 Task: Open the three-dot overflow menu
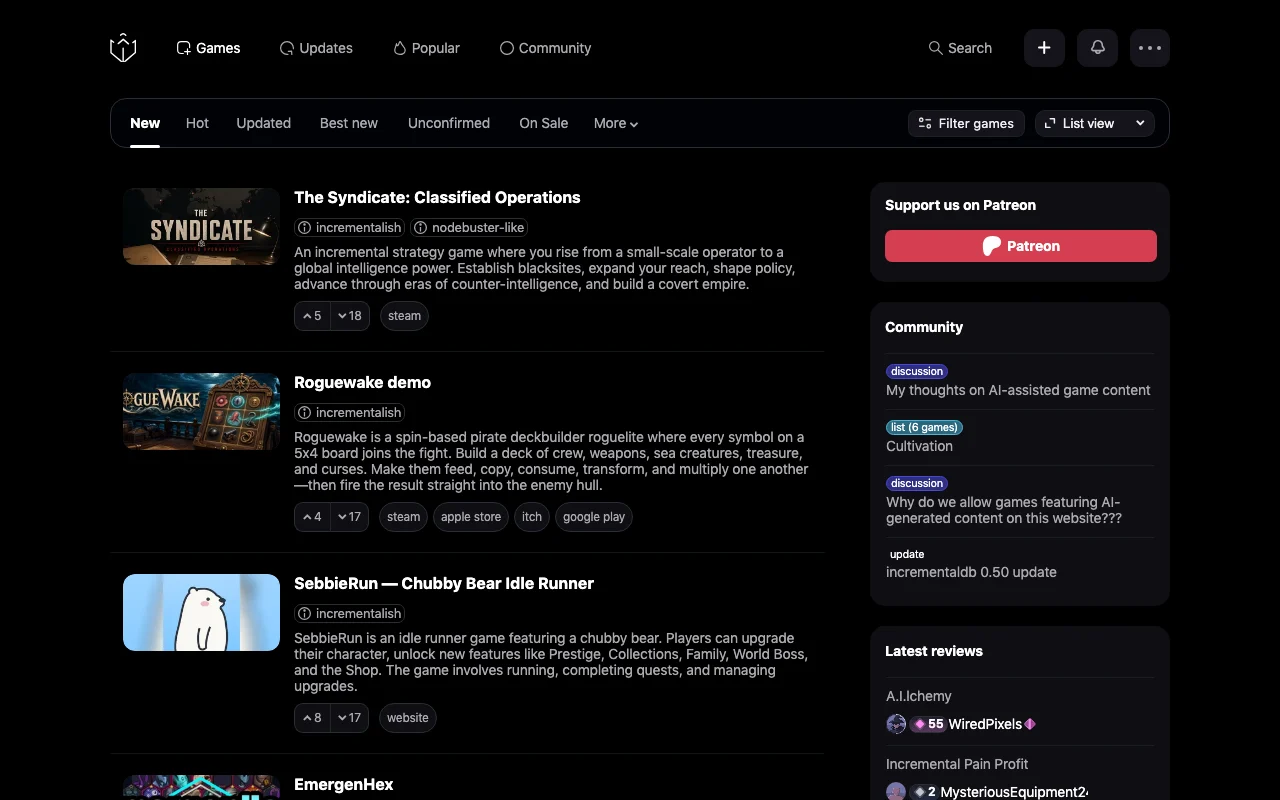(x=1150, y=48)
